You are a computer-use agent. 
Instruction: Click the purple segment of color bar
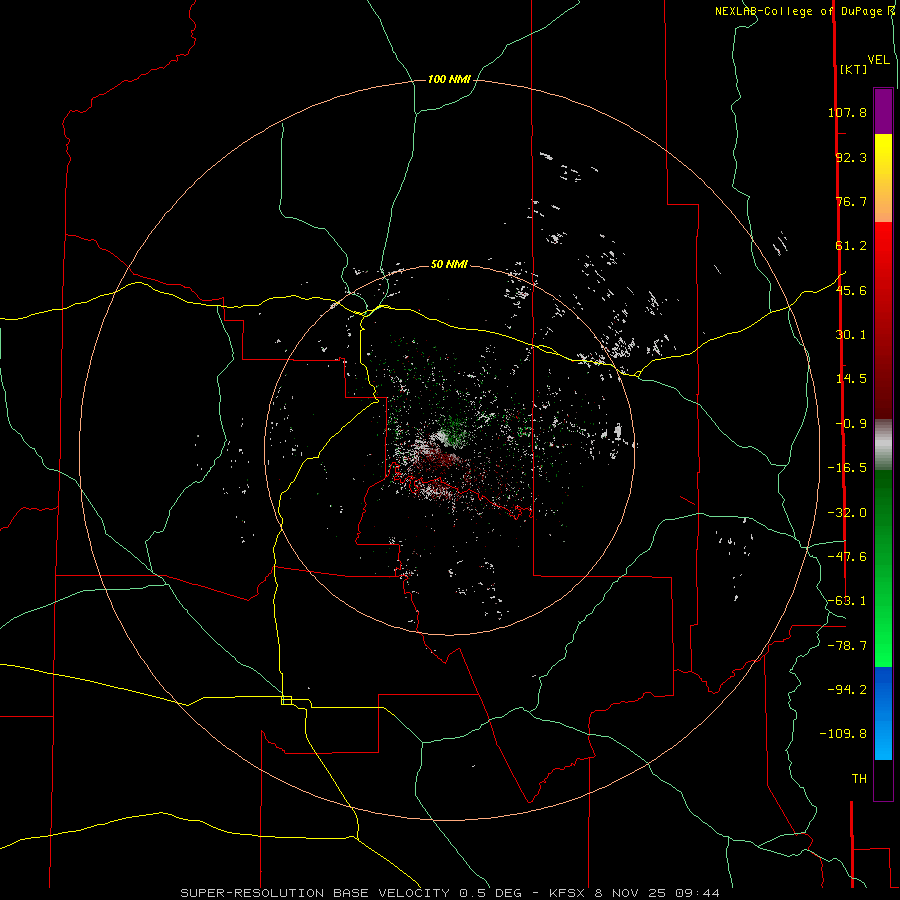883,111
